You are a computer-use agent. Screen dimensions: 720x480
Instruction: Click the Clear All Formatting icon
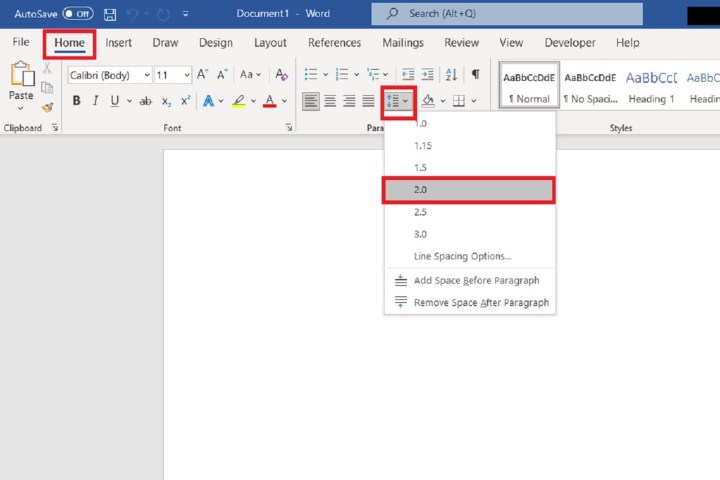coord(281,74)
